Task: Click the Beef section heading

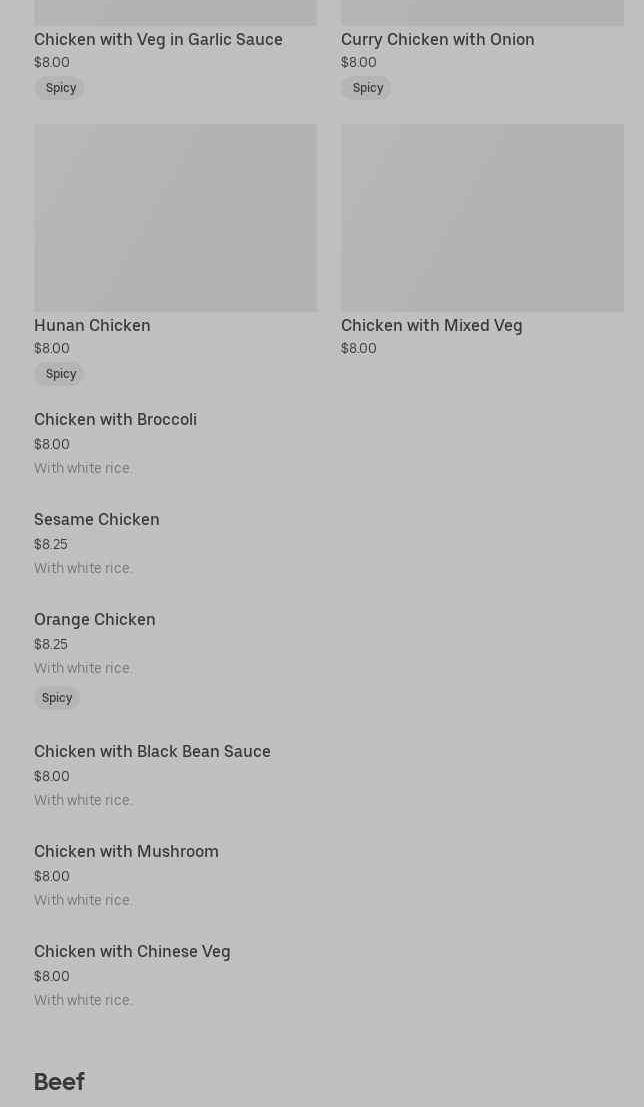Action: 59,1082
